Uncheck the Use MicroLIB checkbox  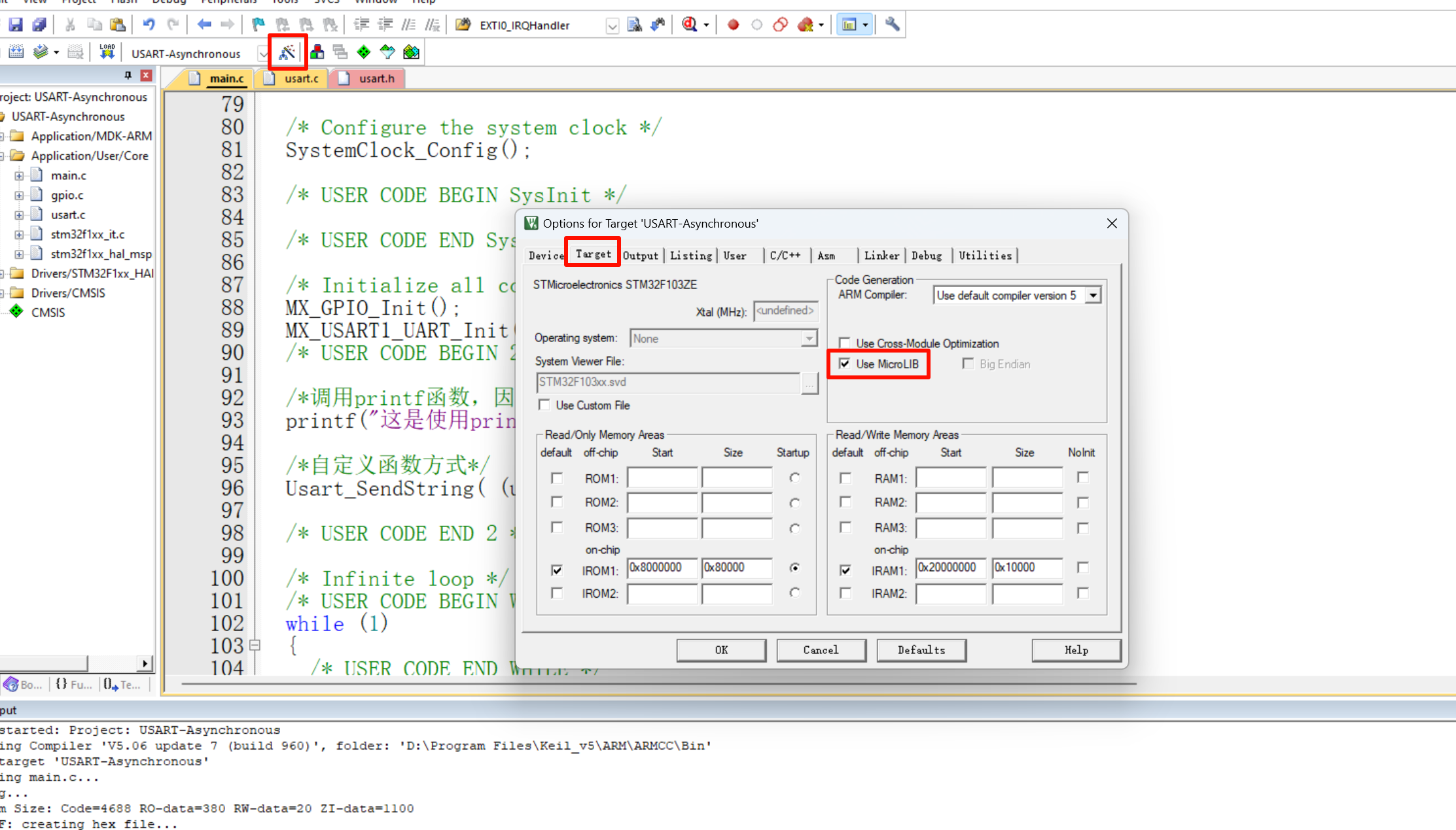point(845,364)
